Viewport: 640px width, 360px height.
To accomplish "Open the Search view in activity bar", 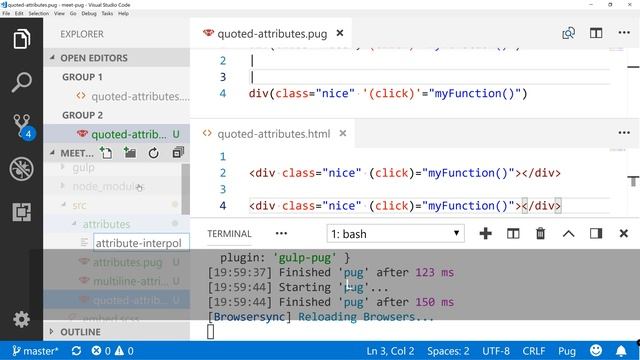I will (21, 82).
